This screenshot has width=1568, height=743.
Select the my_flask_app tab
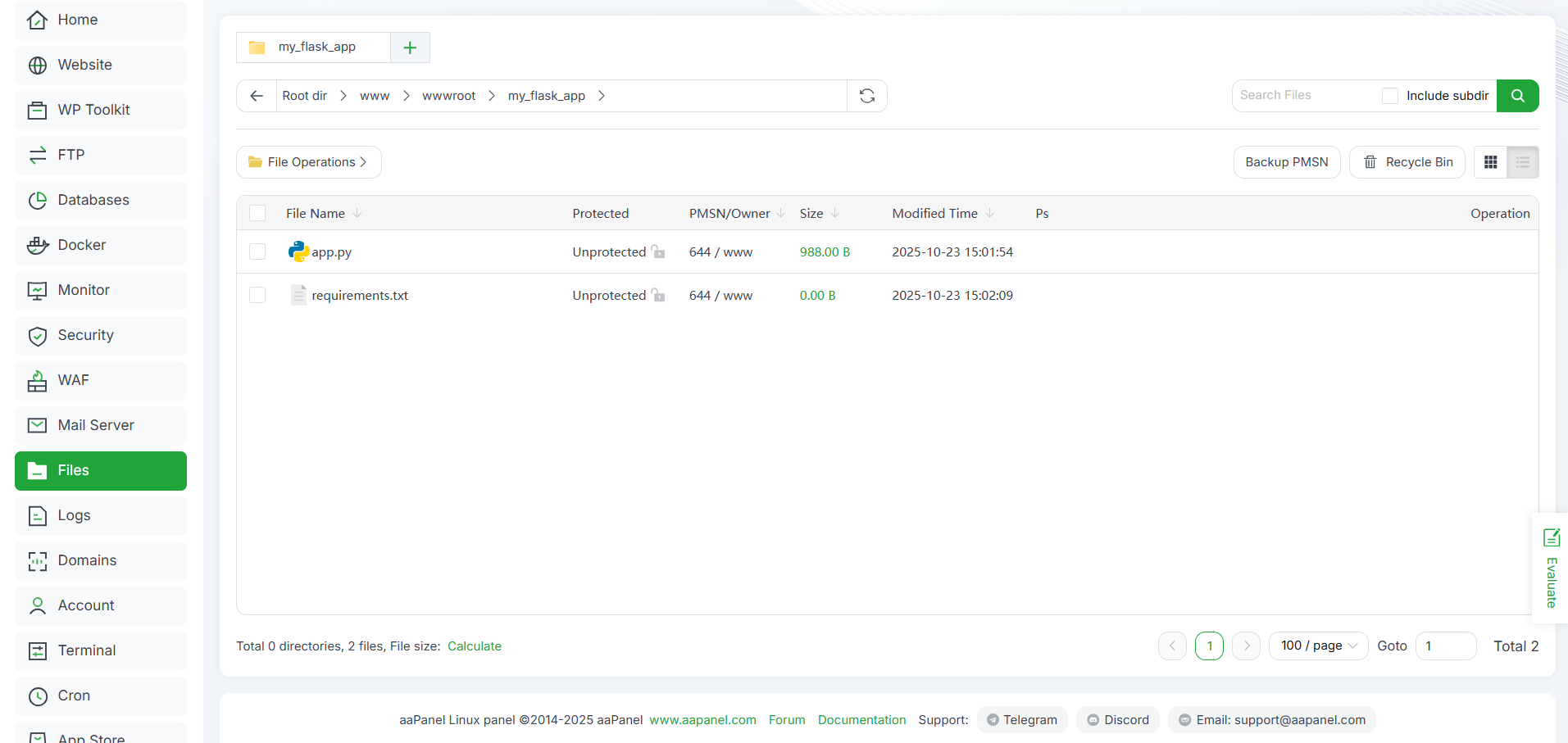(314, 48)
